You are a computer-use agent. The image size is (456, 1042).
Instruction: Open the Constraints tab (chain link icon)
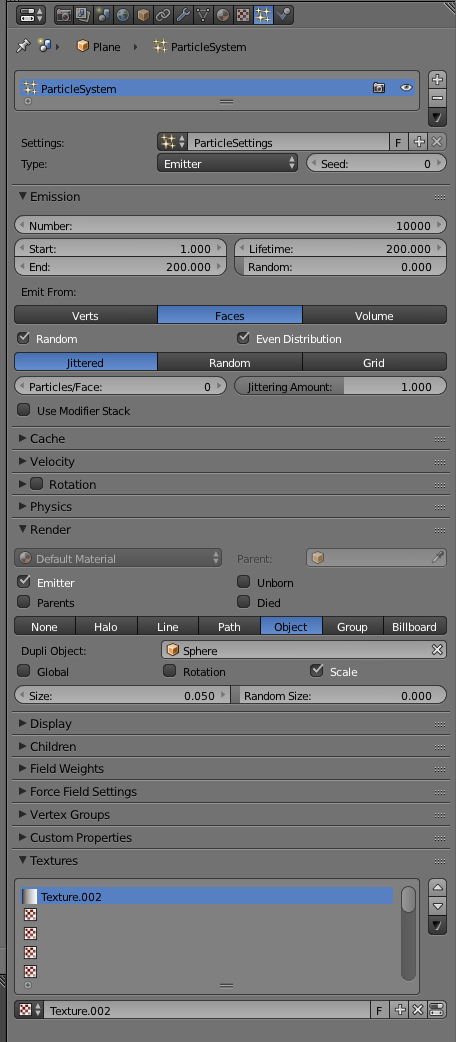click(x=163, y=14)
